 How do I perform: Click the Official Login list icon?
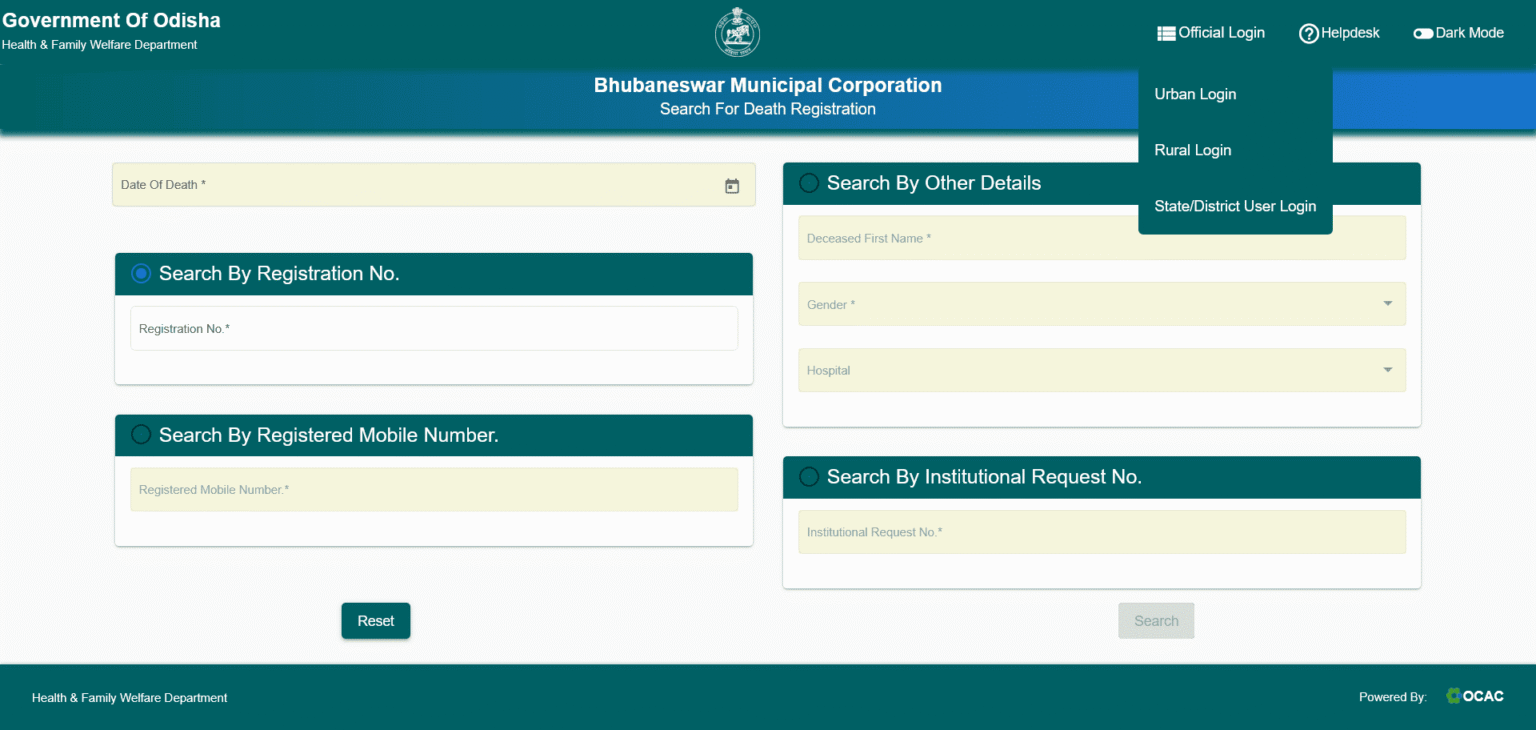(1166, 33)
